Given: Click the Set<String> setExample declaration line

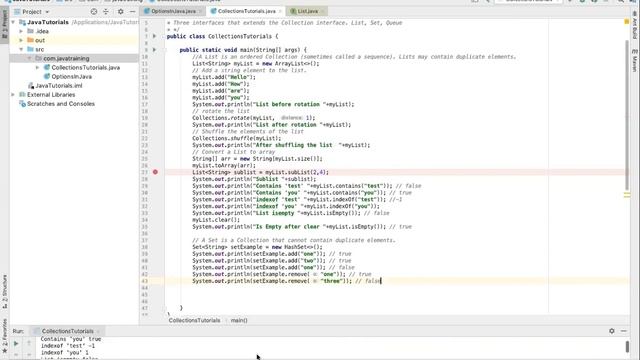Looking at the screenshot, I should pos(257,247).
